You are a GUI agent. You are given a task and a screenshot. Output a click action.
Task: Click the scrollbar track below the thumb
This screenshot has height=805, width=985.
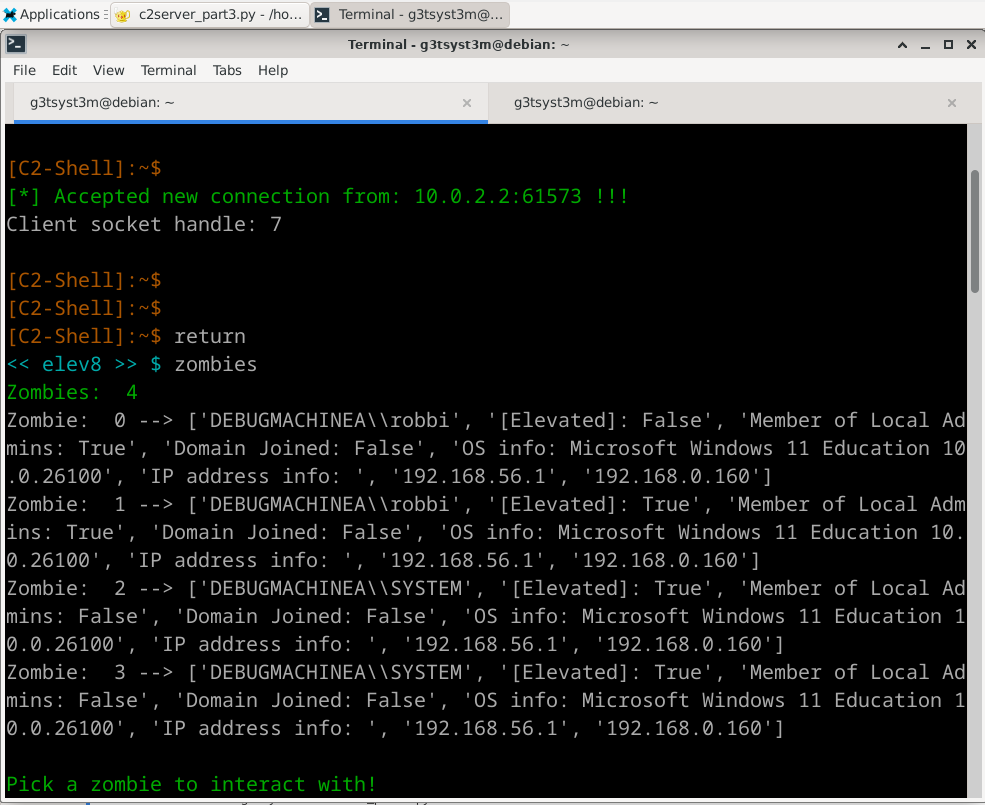[x=972, y=550]
